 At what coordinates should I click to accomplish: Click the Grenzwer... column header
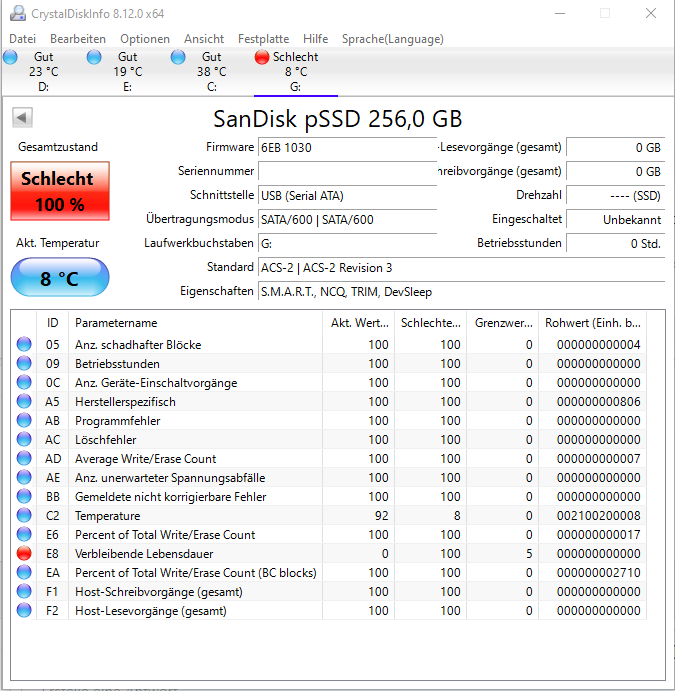point(503,323)
